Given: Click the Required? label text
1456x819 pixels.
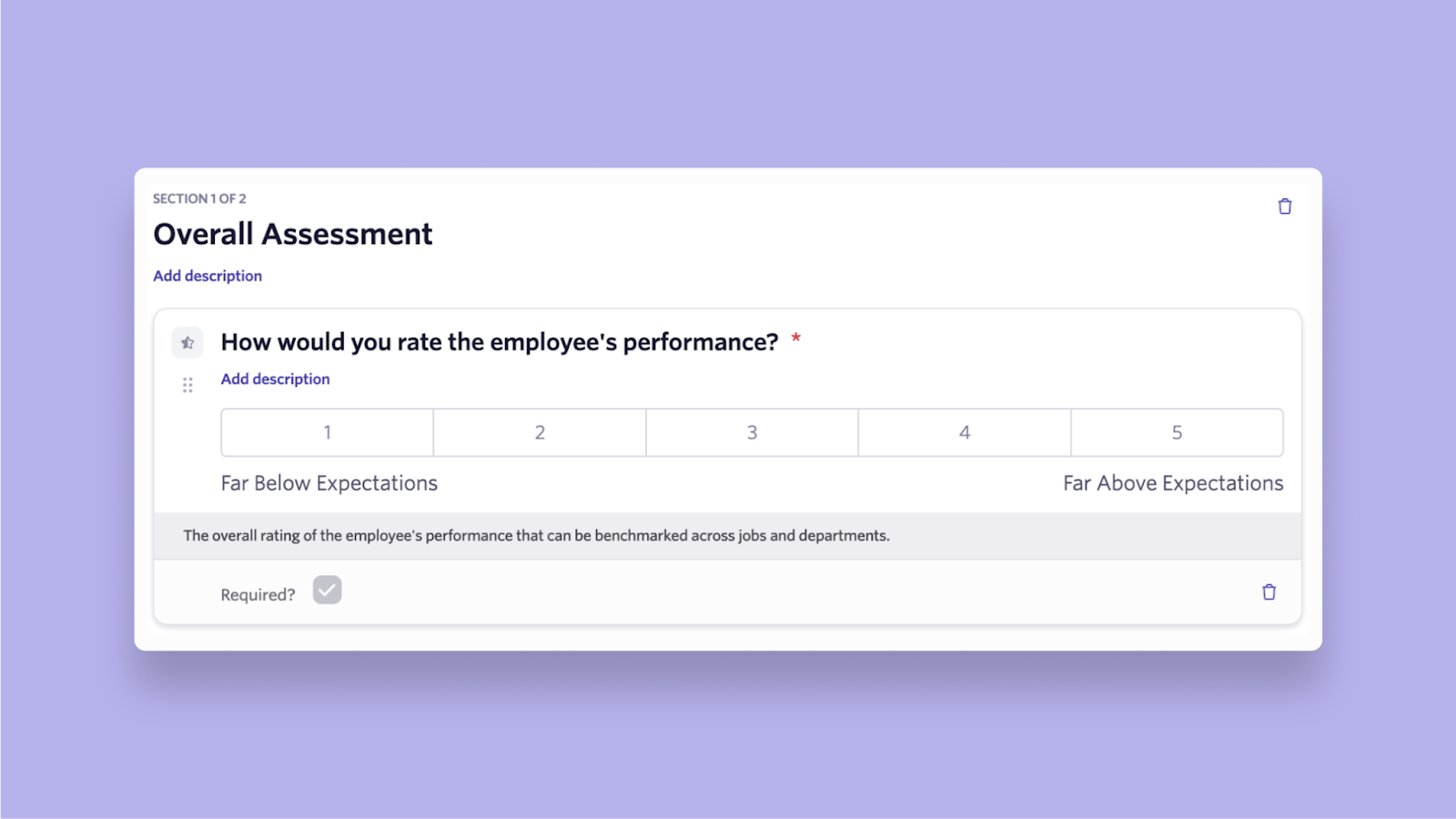Looking at the screenshot, I should point(258,594).
